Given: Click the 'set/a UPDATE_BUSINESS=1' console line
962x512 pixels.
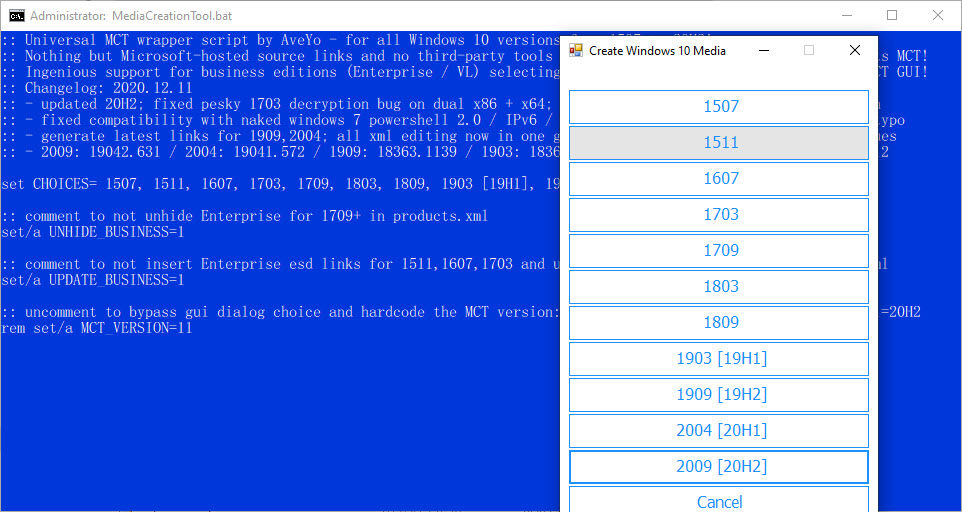Looking at the screenshot, I should [x=93, y=280].
